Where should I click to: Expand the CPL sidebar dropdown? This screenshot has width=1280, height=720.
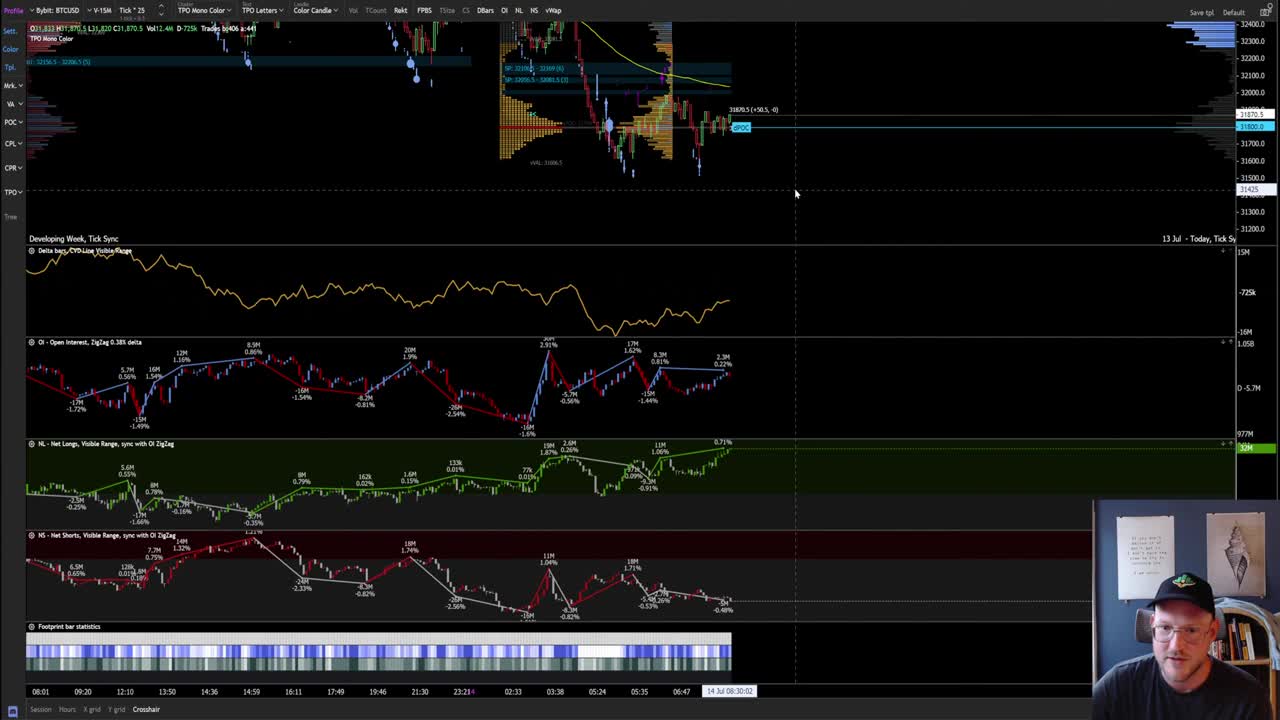[x=12, y=143]
